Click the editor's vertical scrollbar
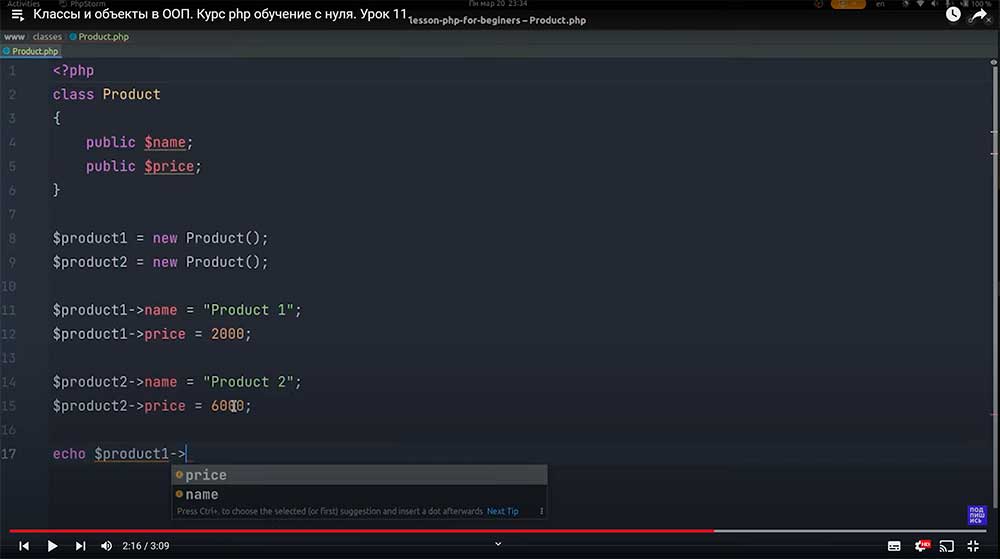 tap(994, 287)
